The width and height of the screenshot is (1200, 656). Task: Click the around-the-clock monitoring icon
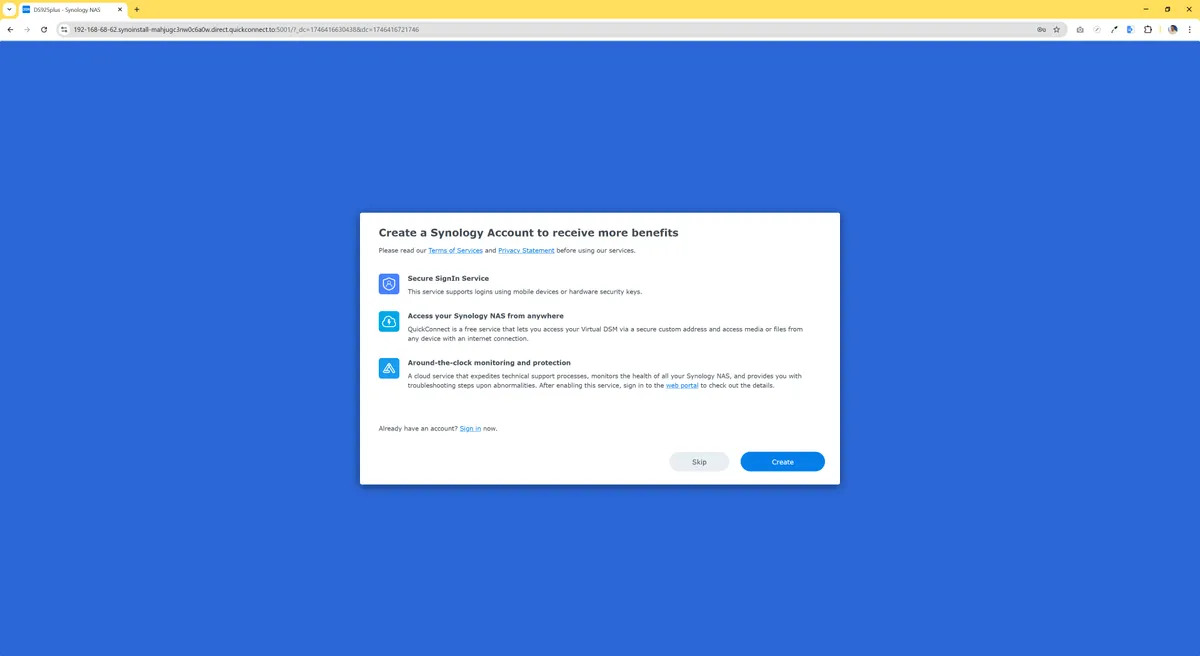click(388, 368)
